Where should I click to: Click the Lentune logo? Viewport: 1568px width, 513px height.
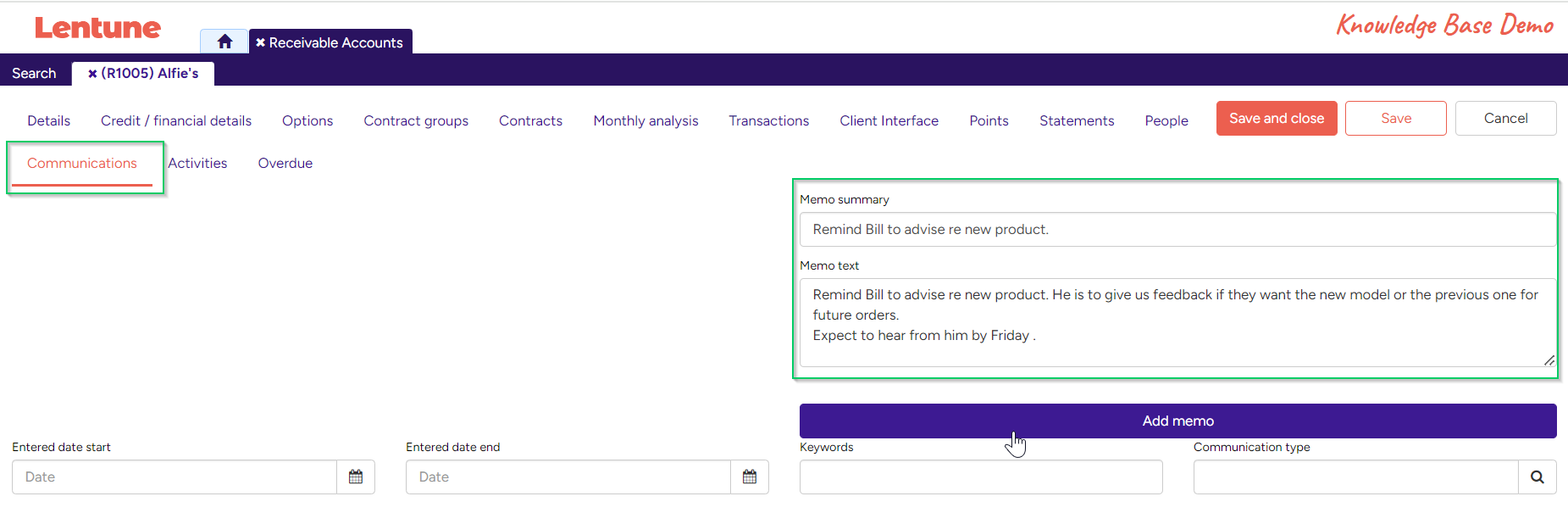(97, 28)
